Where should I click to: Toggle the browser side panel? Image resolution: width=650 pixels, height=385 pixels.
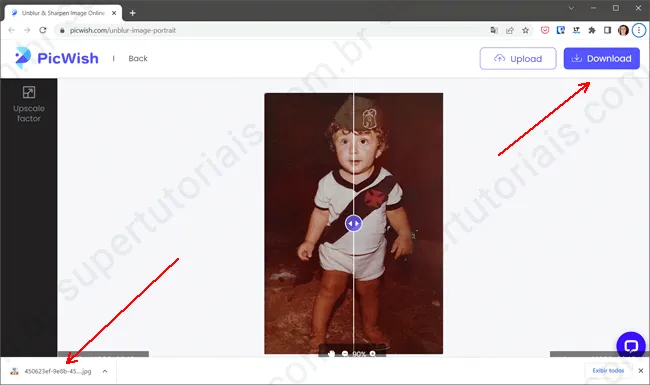coord(607,30)
